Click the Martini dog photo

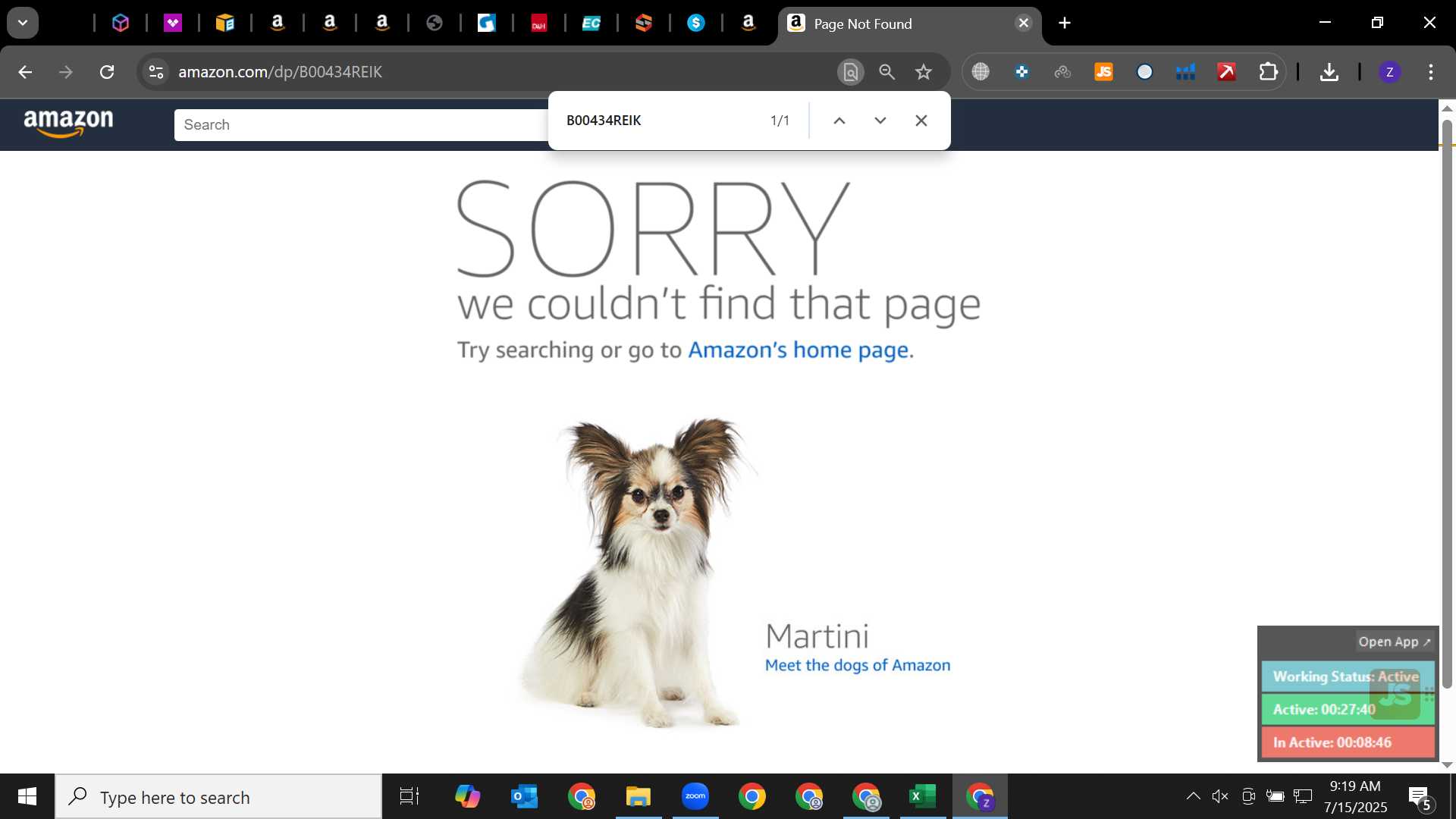637,573
